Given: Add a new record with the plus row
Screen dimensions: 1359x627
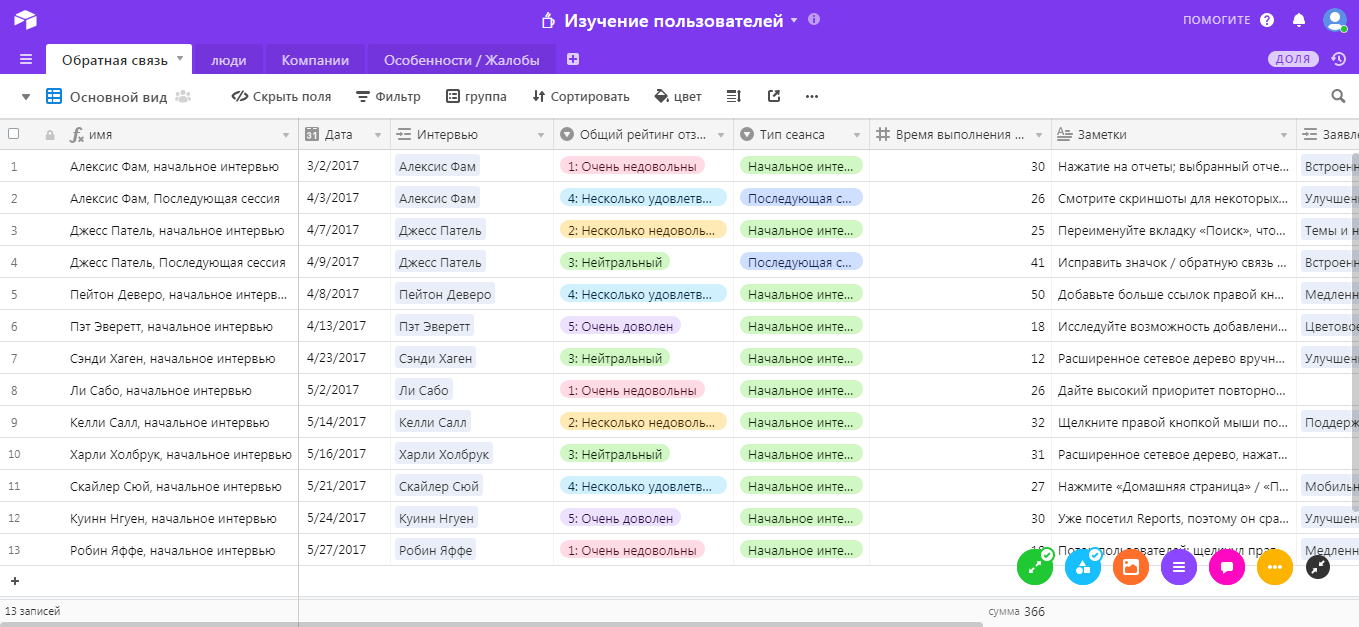Looking at the screenshot, I should click(14, 580).
